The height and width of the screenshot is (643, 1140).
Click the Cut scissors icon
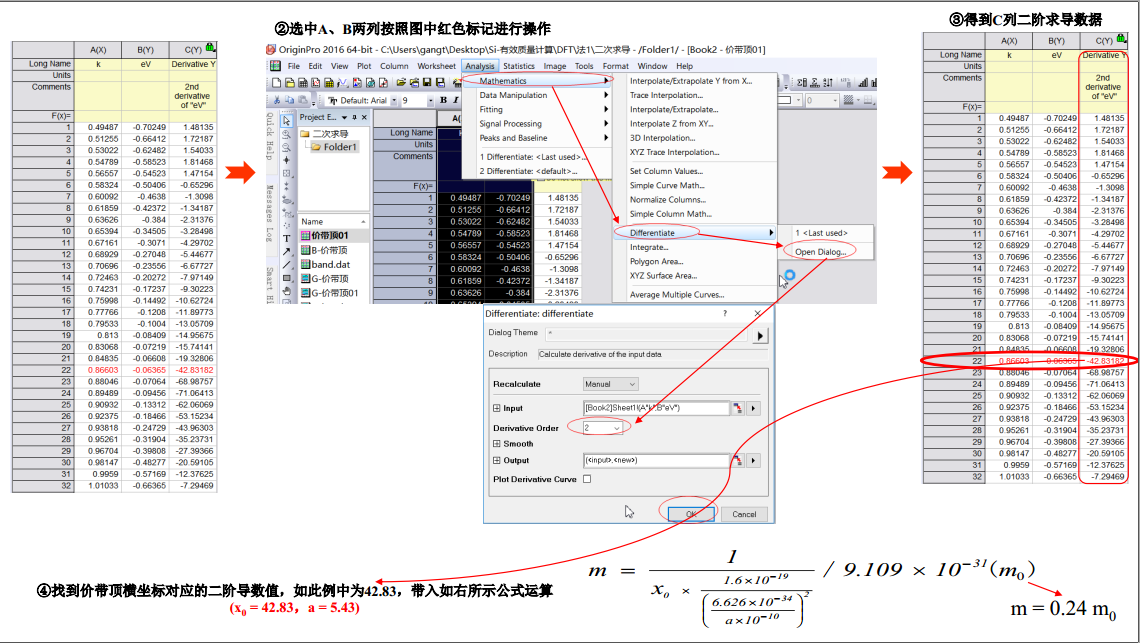coord(276,100)
